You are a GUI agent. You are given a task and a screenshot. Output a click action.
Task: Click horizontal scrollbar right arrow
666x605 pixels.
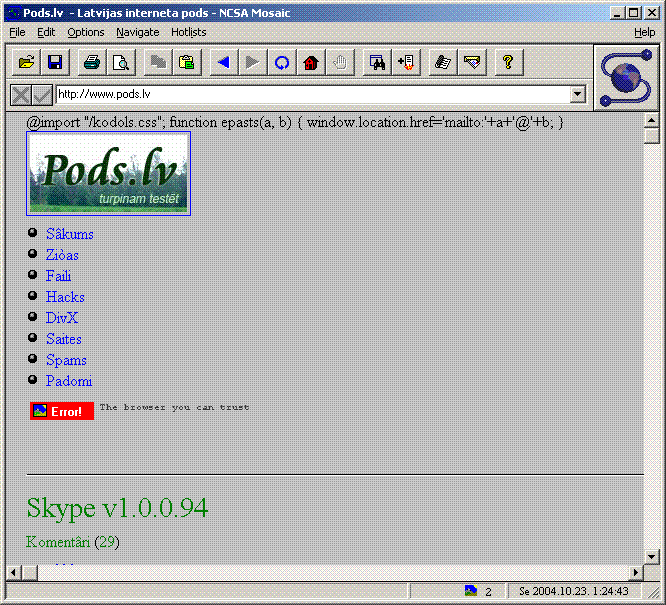[636, 572]
